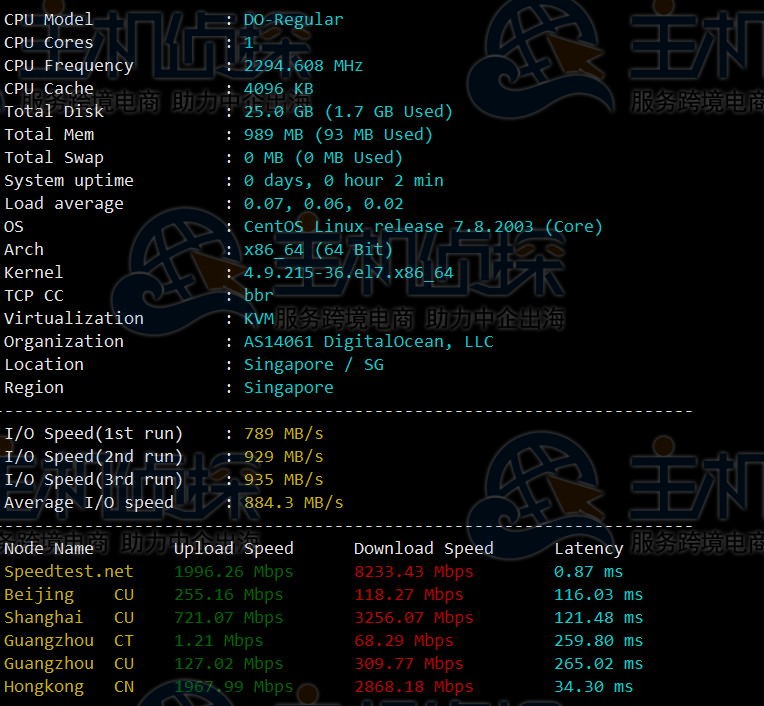The height and width of the screenshot is (706, 764).
Task: Click the Latency column header
Action: pos(589,549)
